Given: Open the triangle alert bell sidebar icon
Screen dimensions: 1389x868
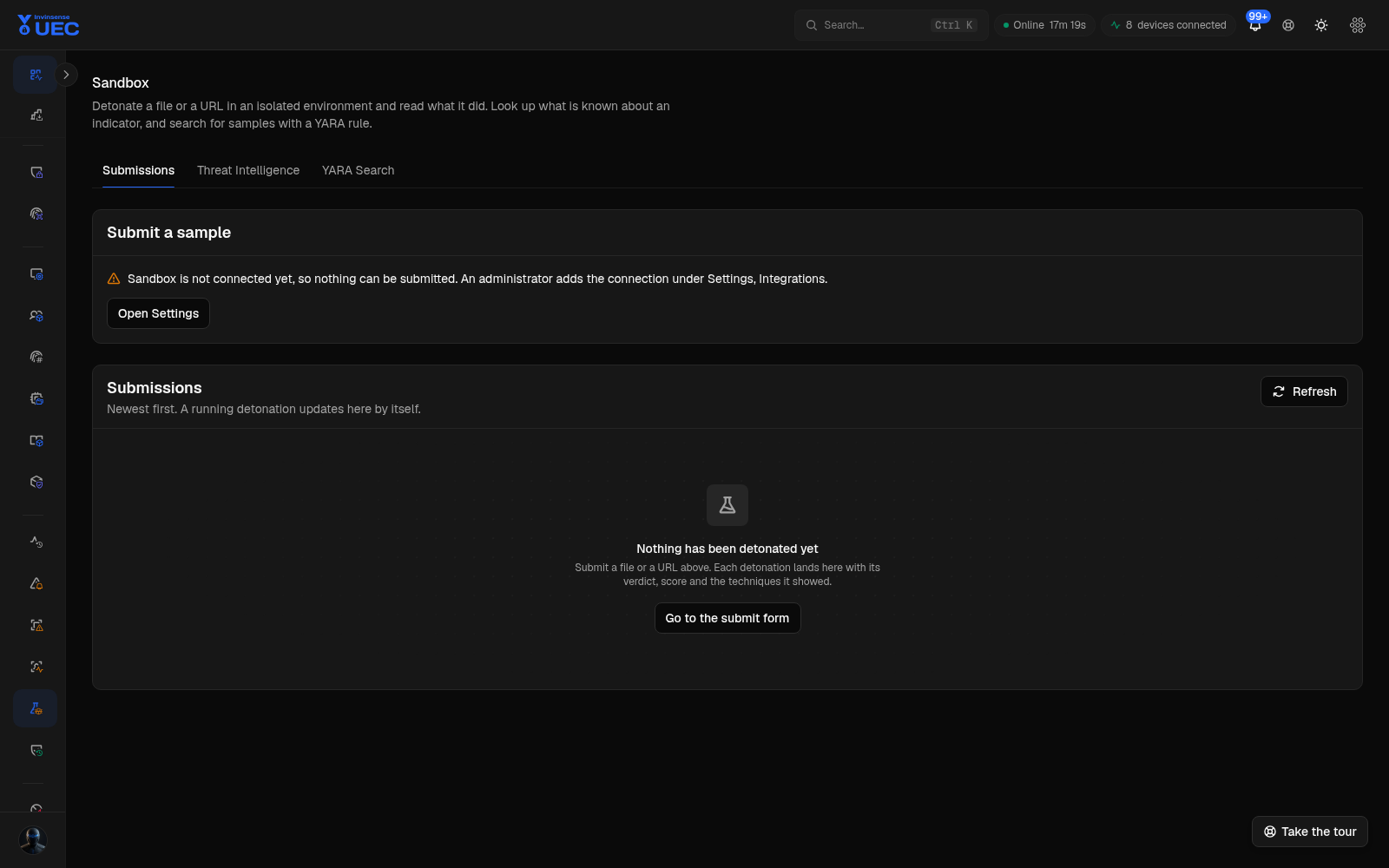Looking at the screenshot, I should (36, 583).
